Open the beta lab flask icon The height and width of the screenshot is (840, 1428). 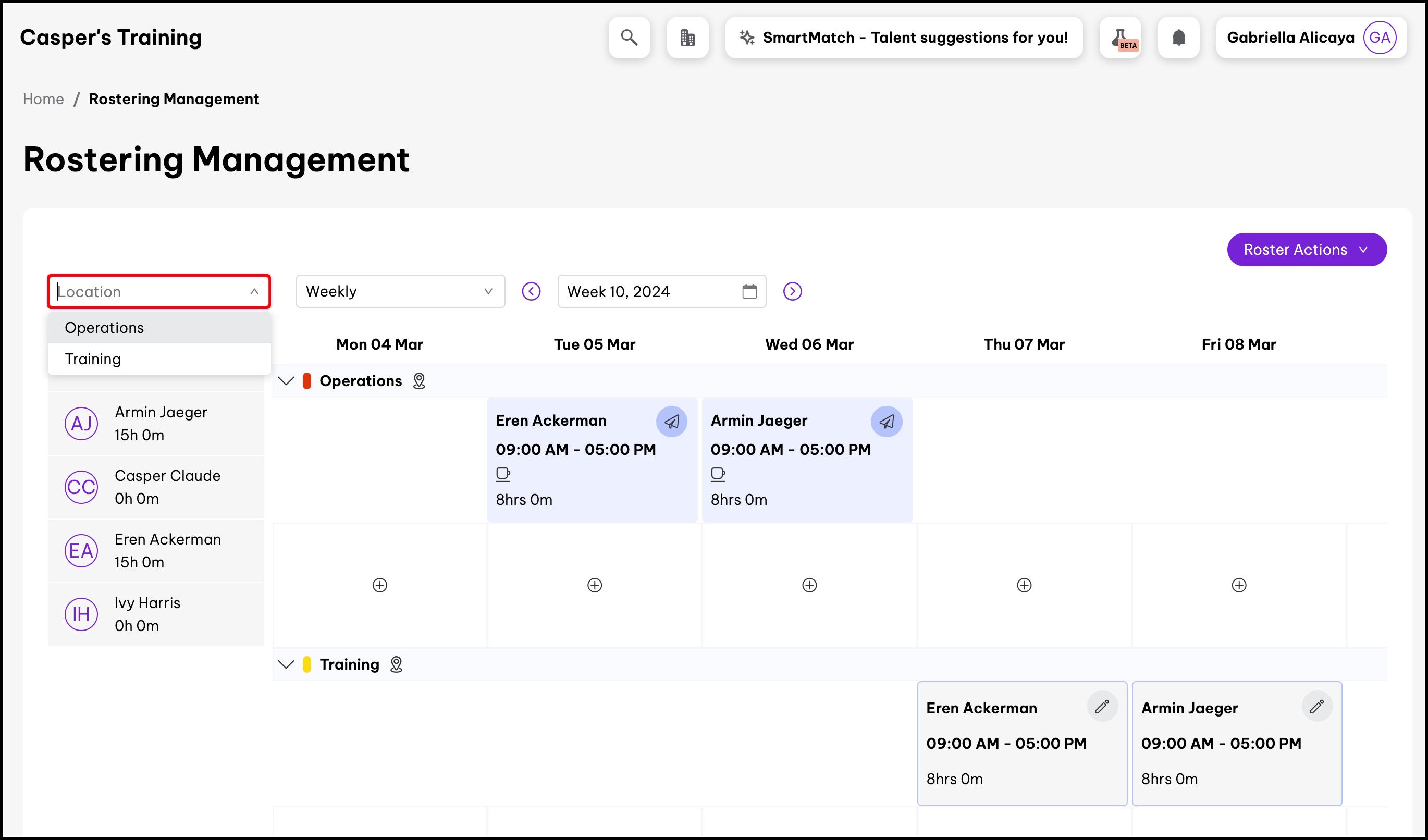point(1121,38)
